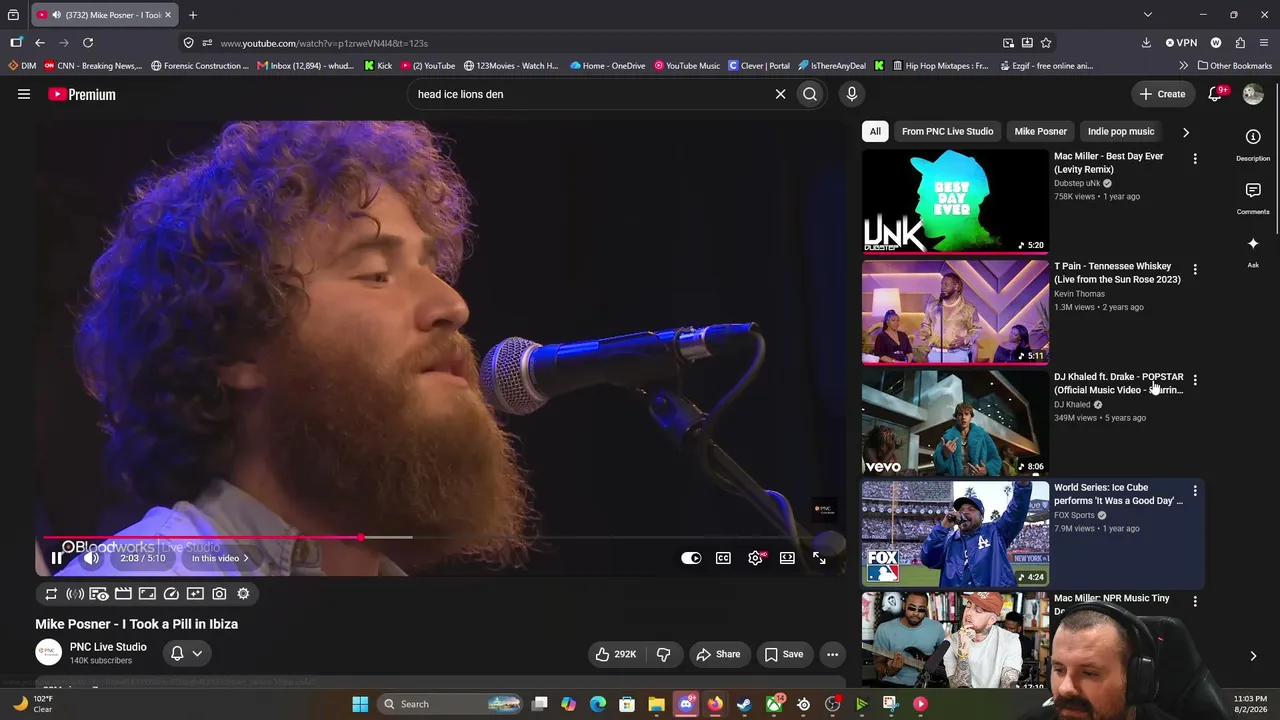Open Steam from the taskbar

pyautogui.click(x=744, y=704)
